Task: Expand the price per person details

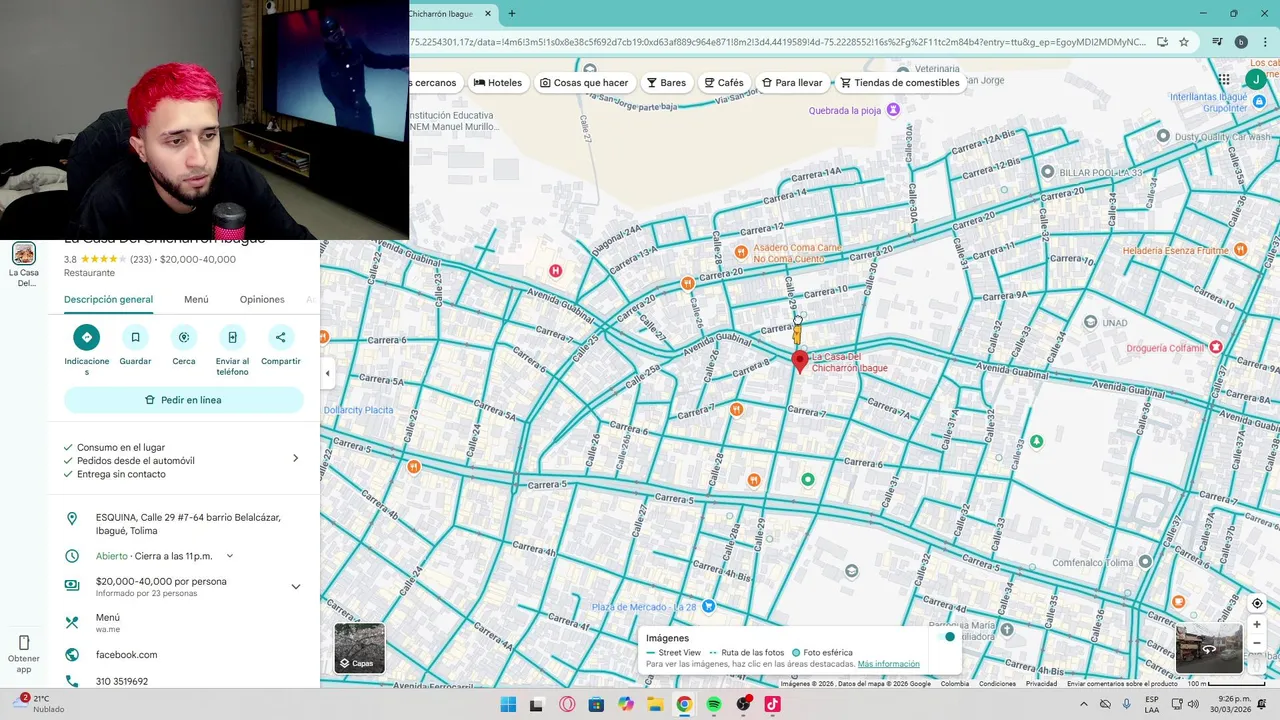Action: tap(295, 587)
